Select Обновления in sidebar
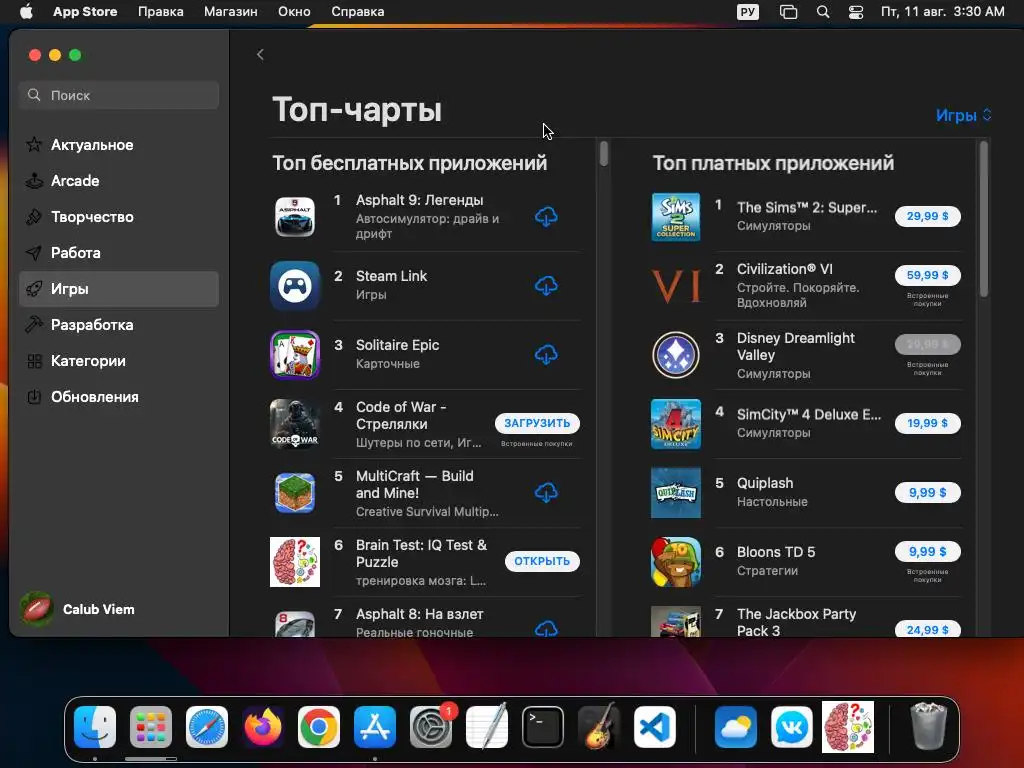Viewport: 1024px width, 768px height. click(119, 396)
